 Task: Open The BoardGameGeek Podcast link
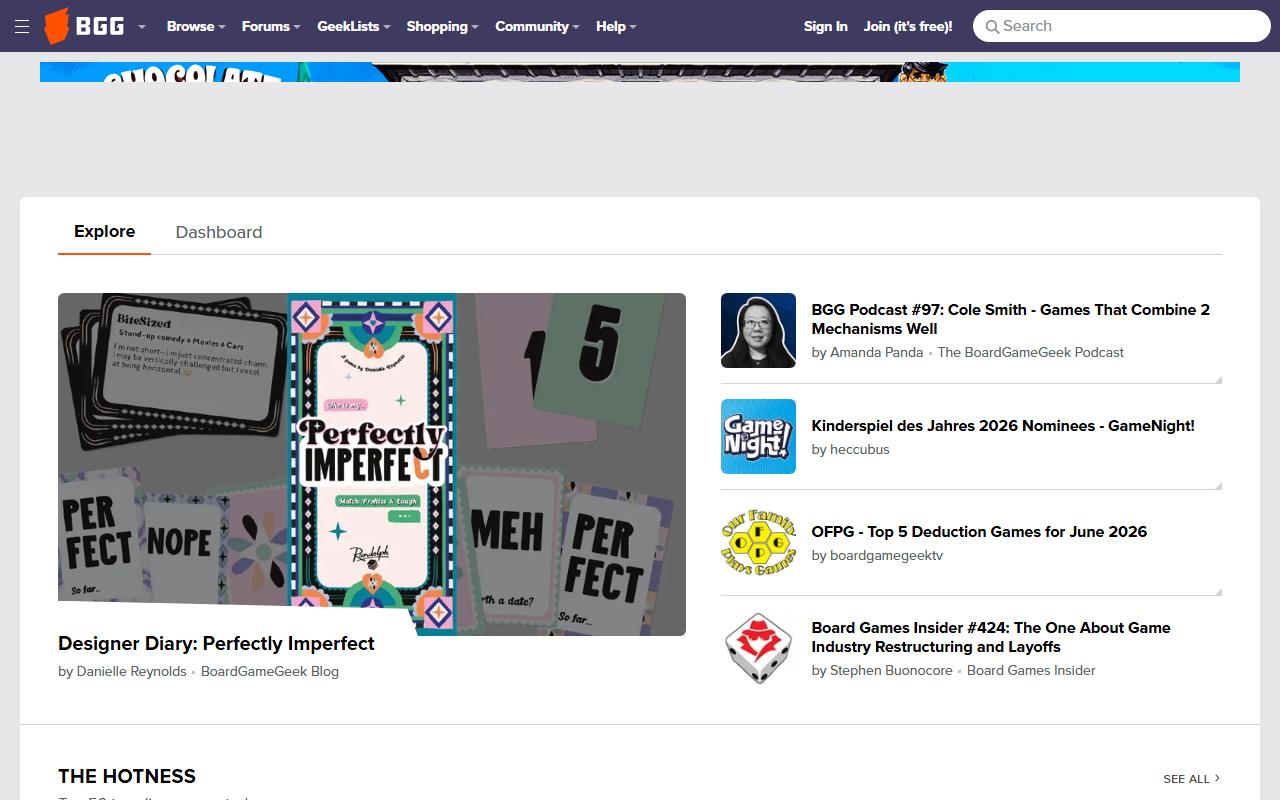(1031, 353)
